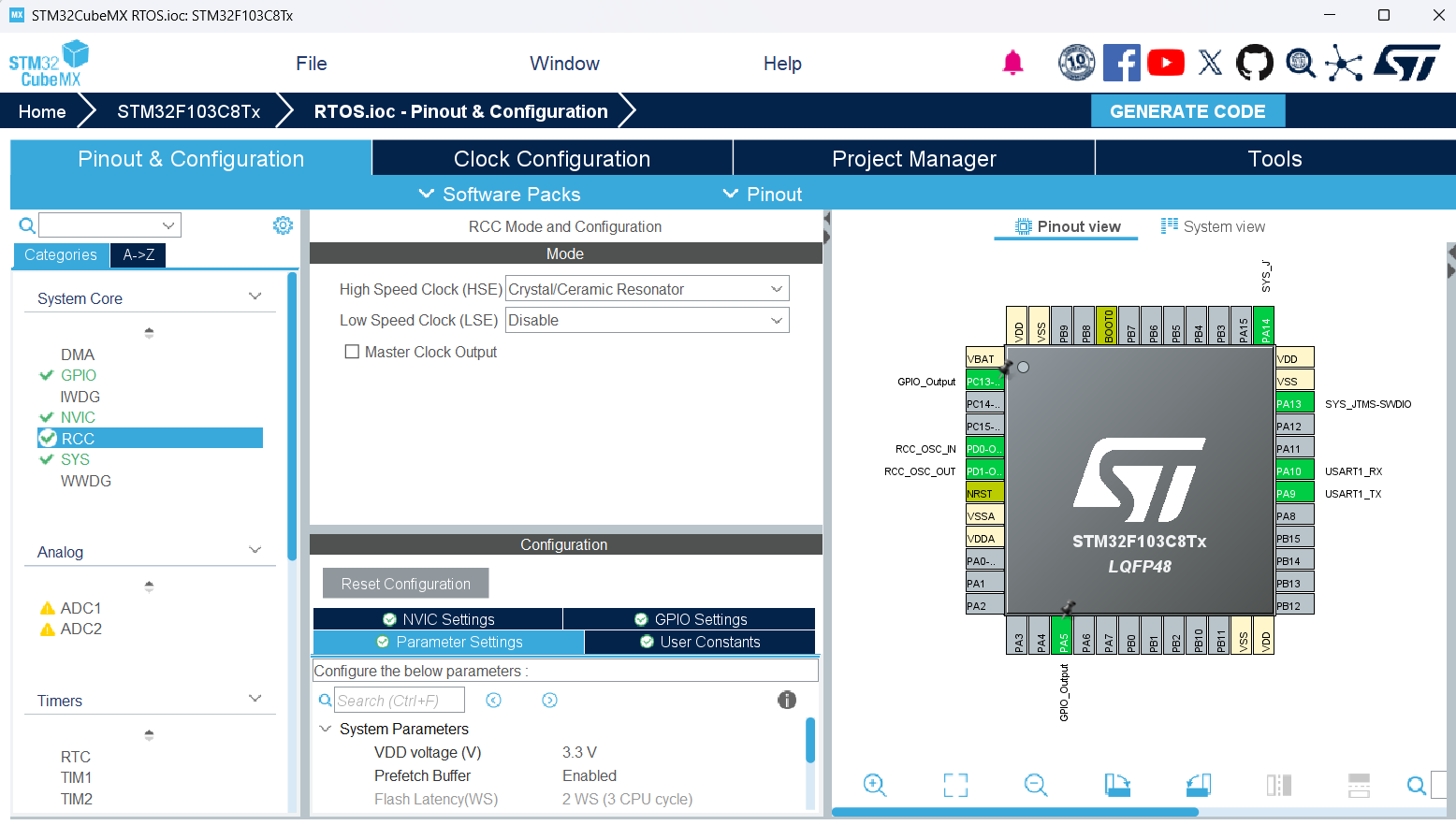Click the pinout horizontal scrollbar
The image size is (1456, 825).
coord(1015,812)
